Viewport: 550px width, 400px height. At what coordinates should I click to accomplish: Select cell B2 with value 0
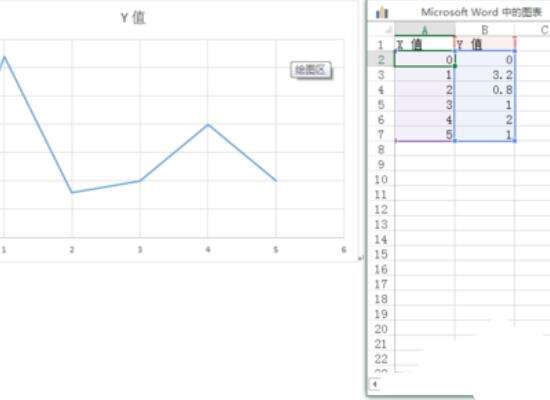[x=485, y=59]
